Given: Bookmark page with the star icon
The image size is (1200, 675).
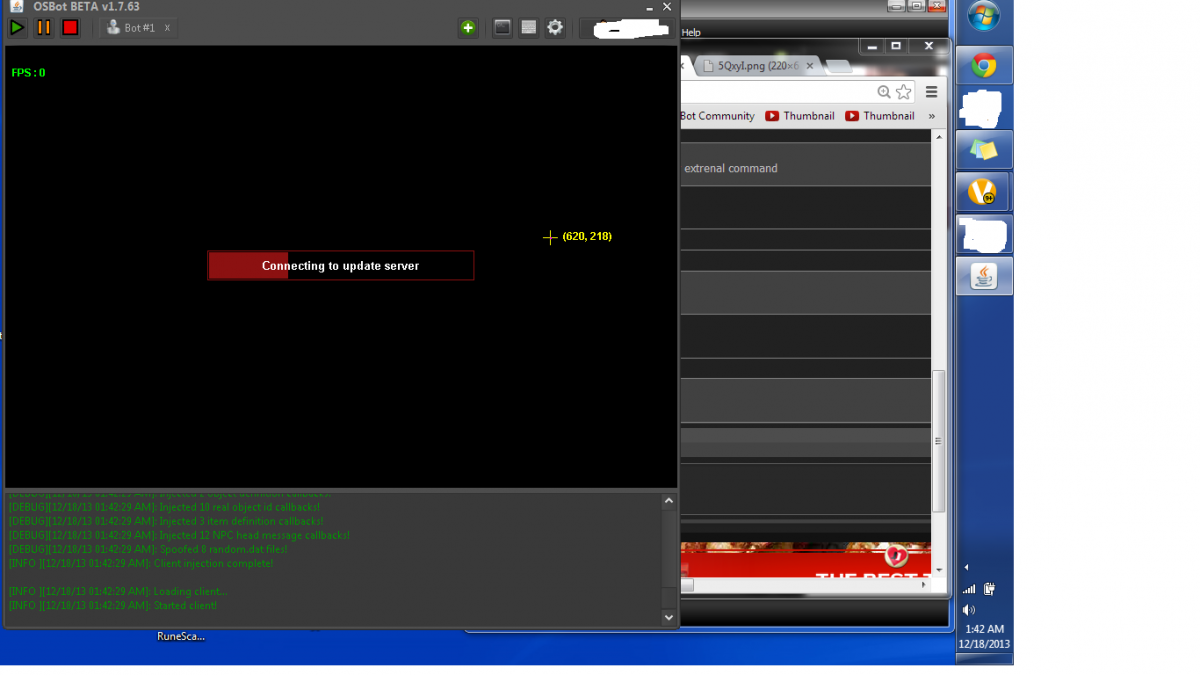Looking at the screenshot, I should (x=904, y=92).
